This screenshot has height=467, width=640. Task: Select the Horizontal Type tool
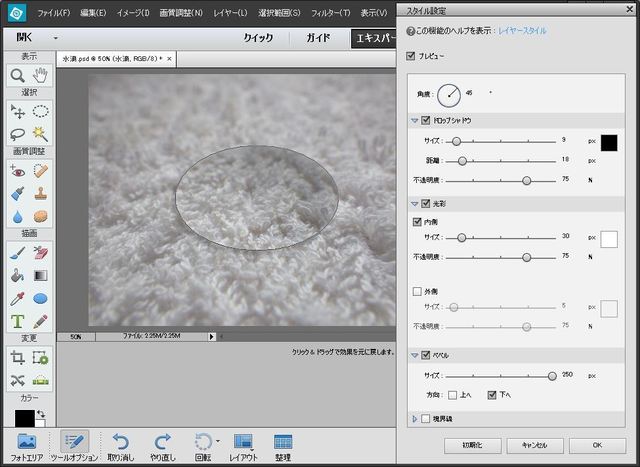coord(18,321)
